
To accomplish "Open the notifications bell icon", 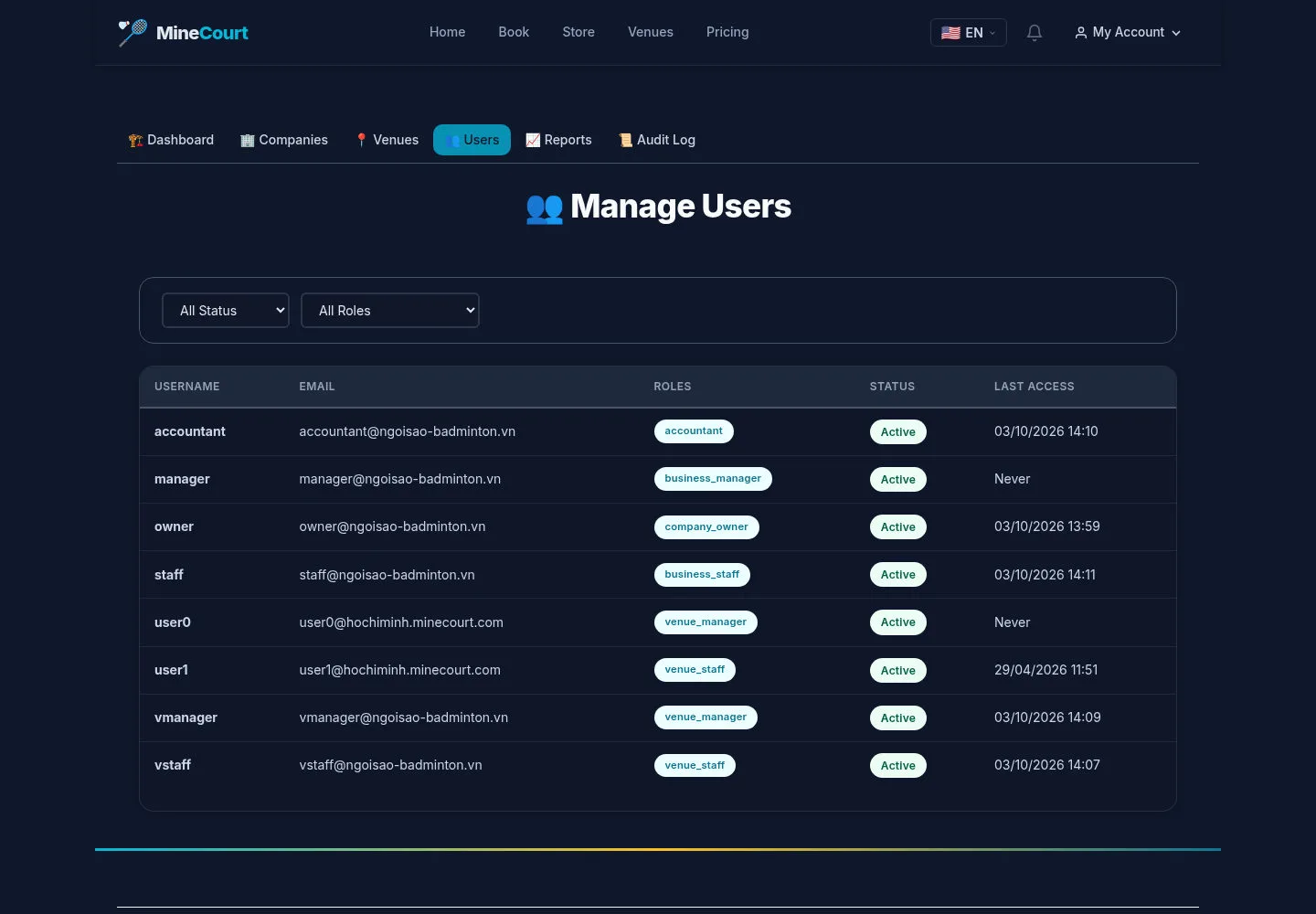I will pyautogui.click(x=1035, y=33).
